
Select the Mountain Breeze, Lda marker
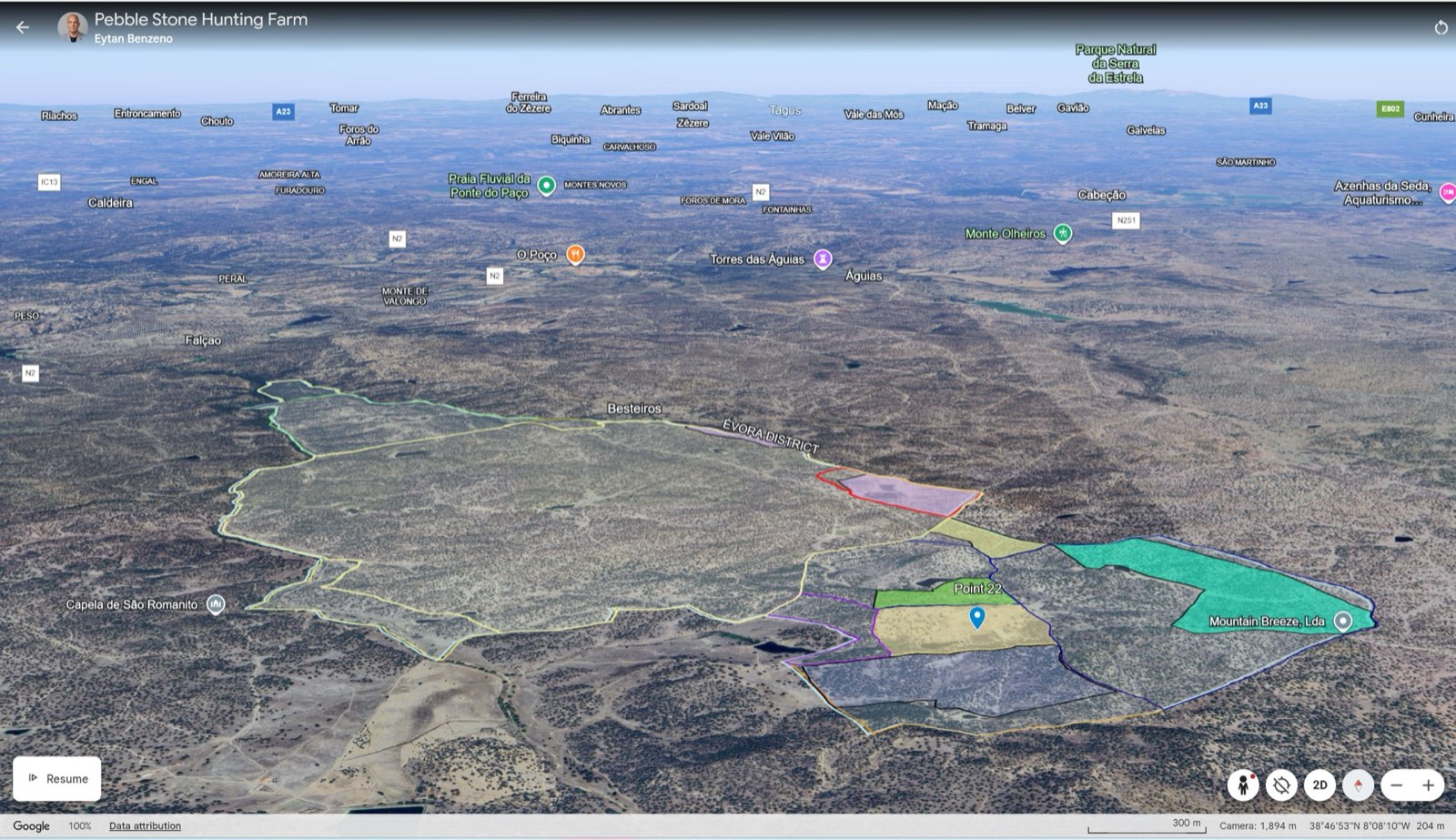1342,621
